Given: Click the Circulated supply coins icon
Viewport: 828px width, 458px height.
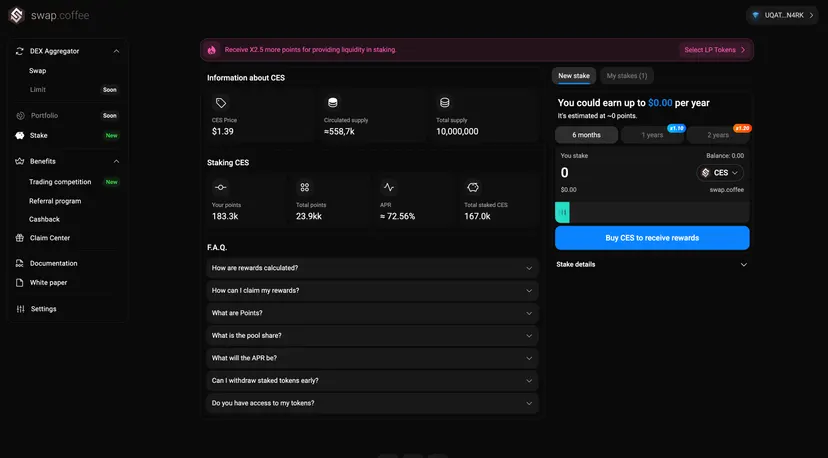Looking at the screenshot, I should click(333, 102).
